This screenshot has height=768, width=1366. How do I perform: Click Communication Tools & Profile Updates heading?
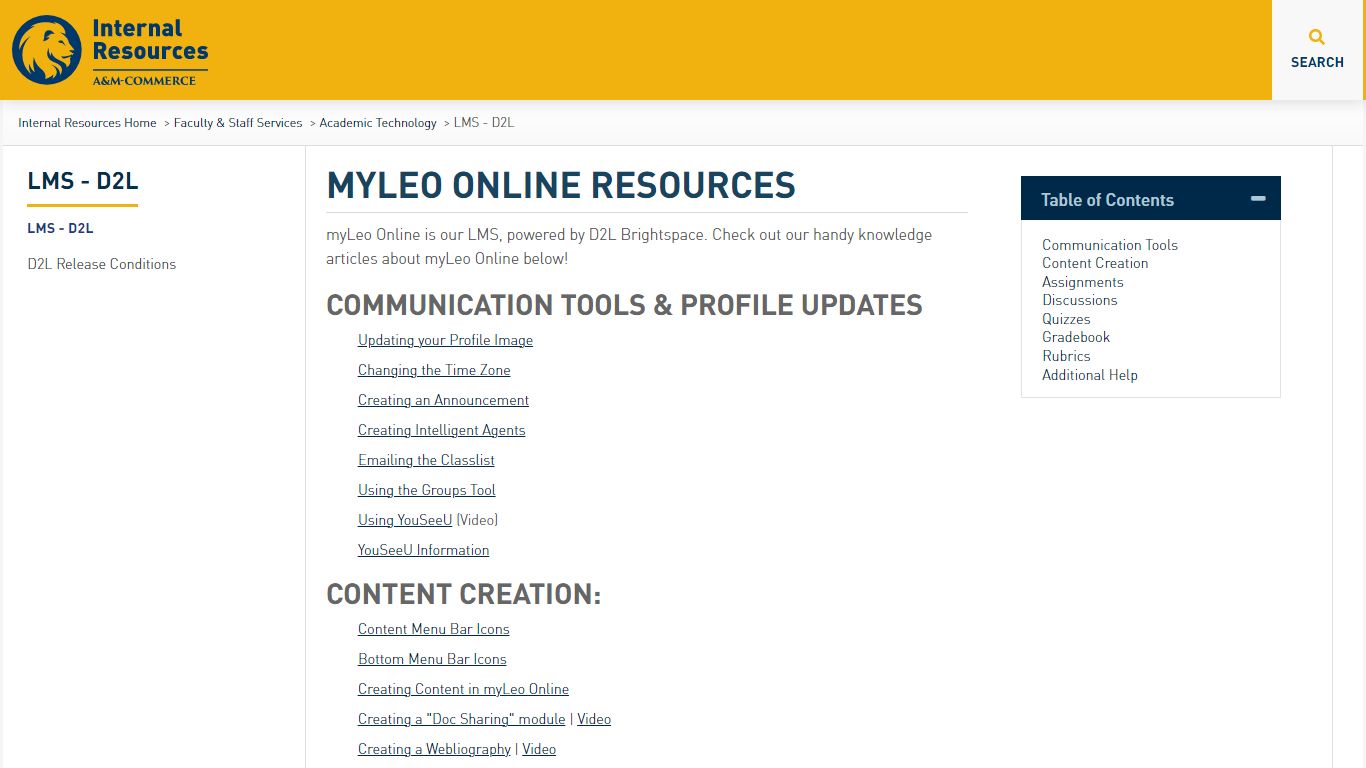click(624, 305)
